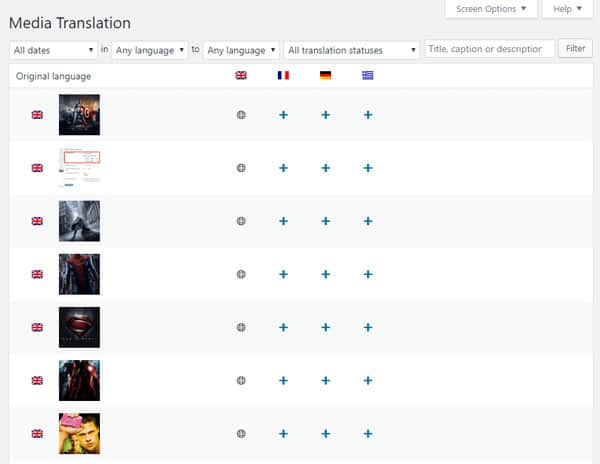
Task: Add German translation for the Spider-Man poster row
Action: point(325,274)
